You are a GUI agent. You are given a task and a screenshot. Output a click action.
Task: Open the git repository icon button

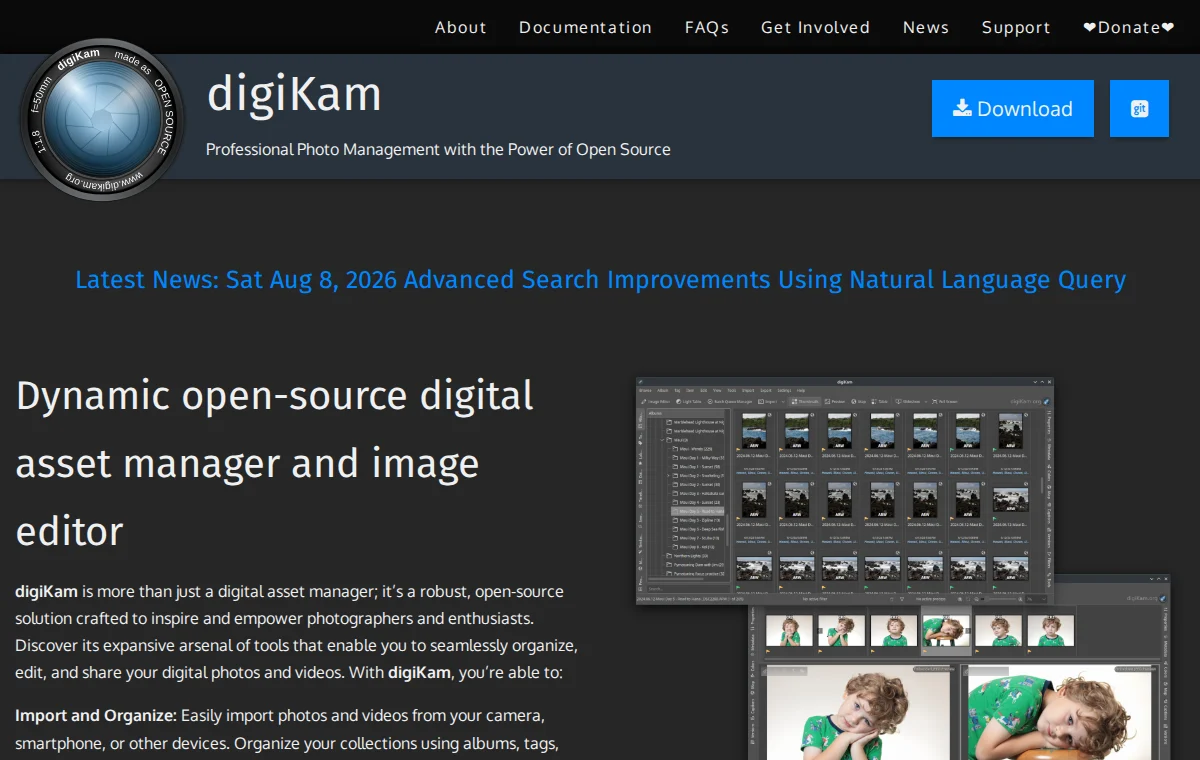[x=1139, y=108]
